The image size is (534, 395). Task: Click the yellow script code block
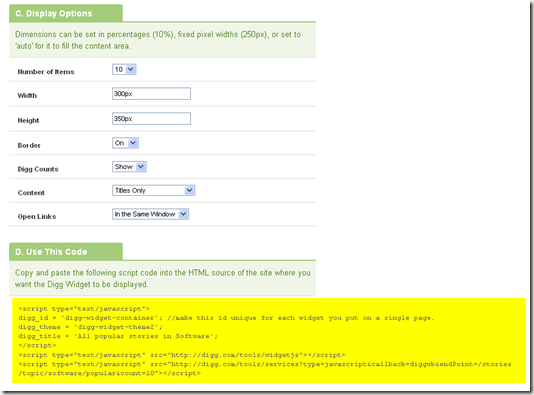(269, 341)
